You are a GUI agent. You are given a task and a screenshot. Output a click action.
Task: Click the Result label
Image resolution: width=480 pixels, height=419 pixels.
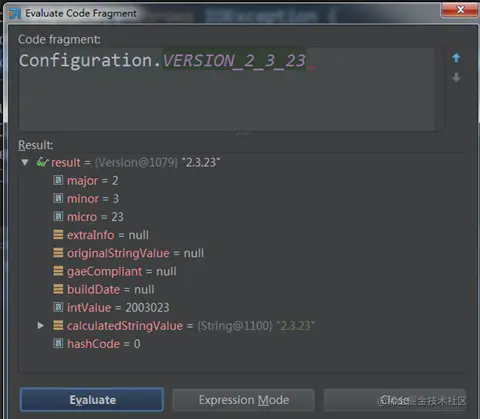tap(35, 145)
